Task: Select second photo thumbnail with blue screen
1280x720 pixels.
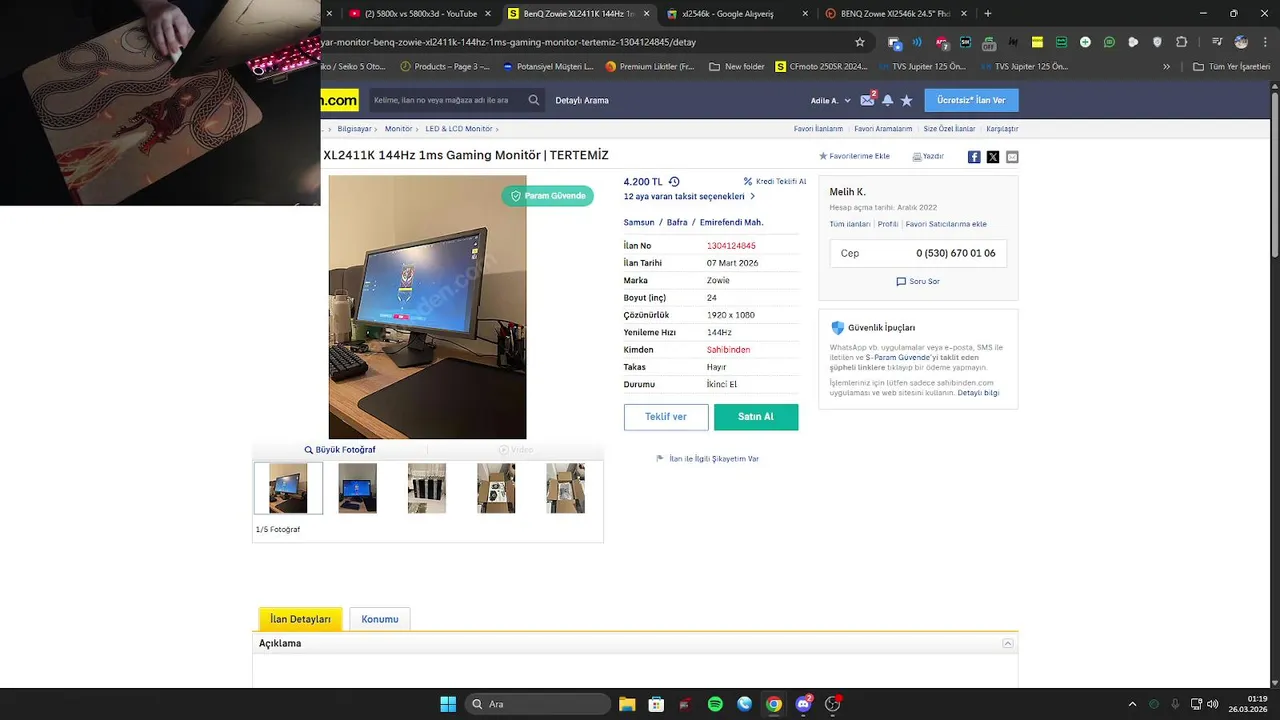Action: coord(357,488)
